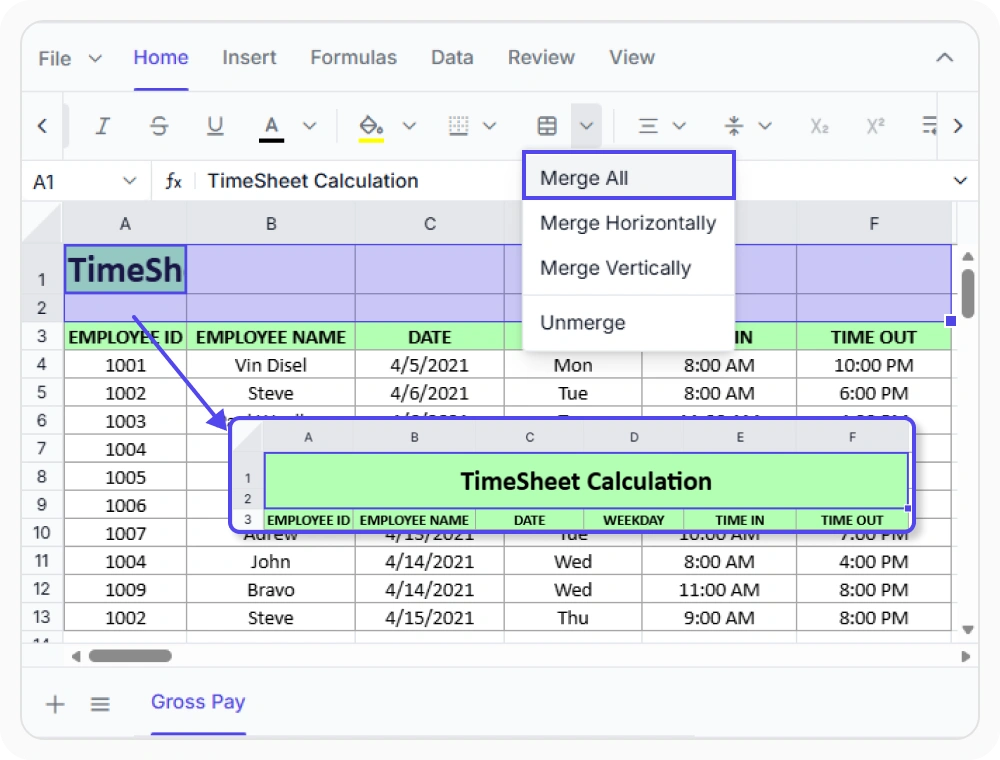
Task: Open the font color dropdown arrow
Action: pos(309,126)
